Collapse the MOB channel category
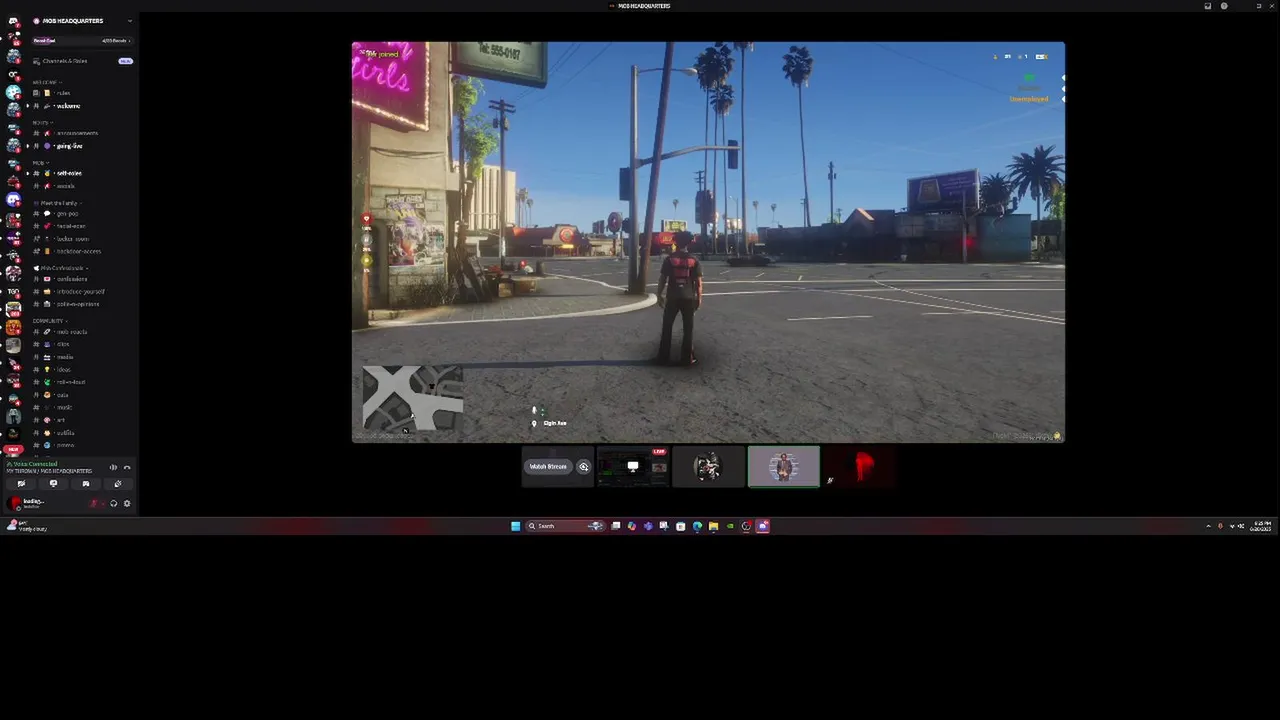This screenshot has height=720, width=1280. tap(40, 163)
